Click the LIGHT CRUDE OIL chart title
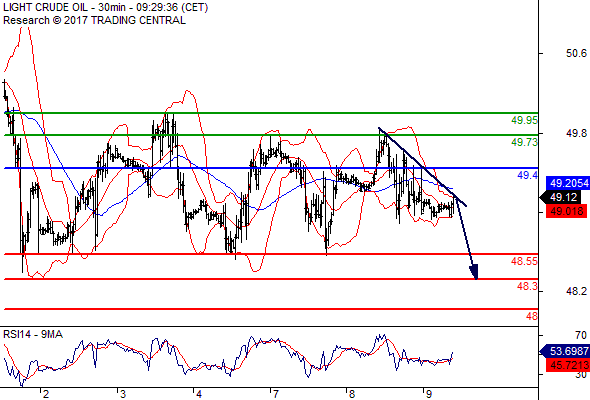The height and width of the screenshot is (400, 590). tap(106, 8)
